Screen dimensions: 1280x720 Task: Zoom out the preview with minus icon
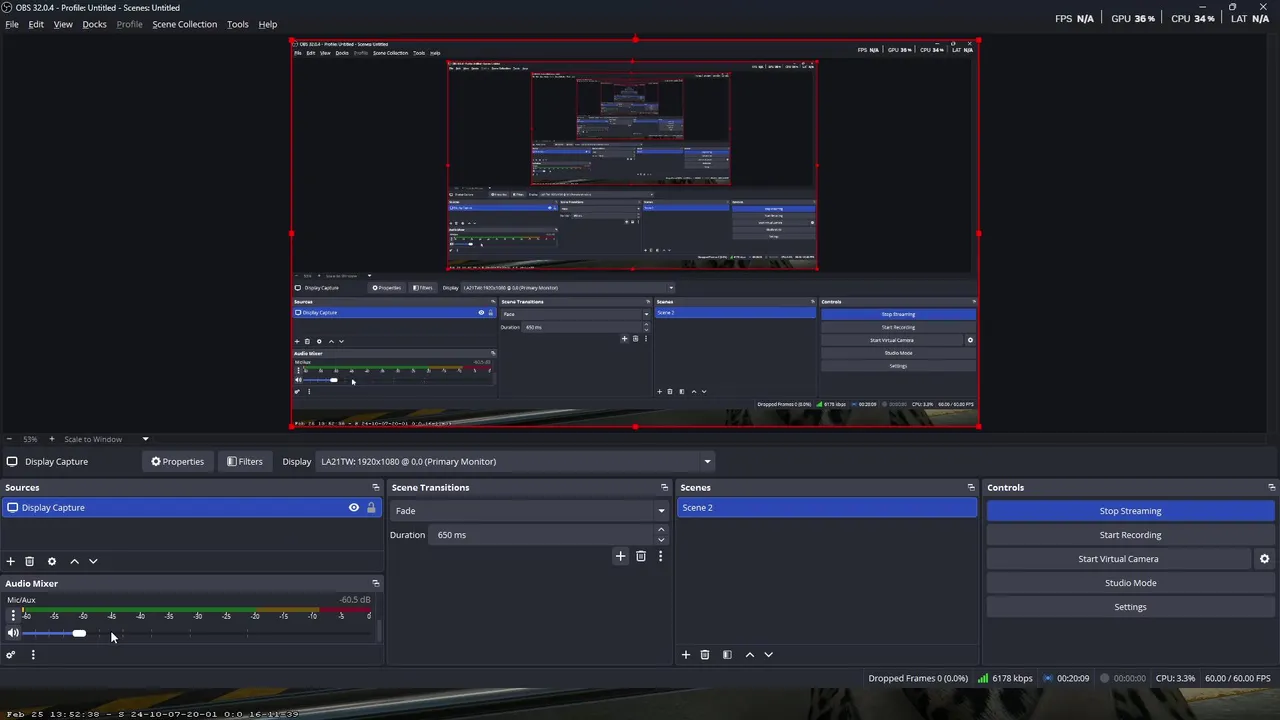(9, 439)
